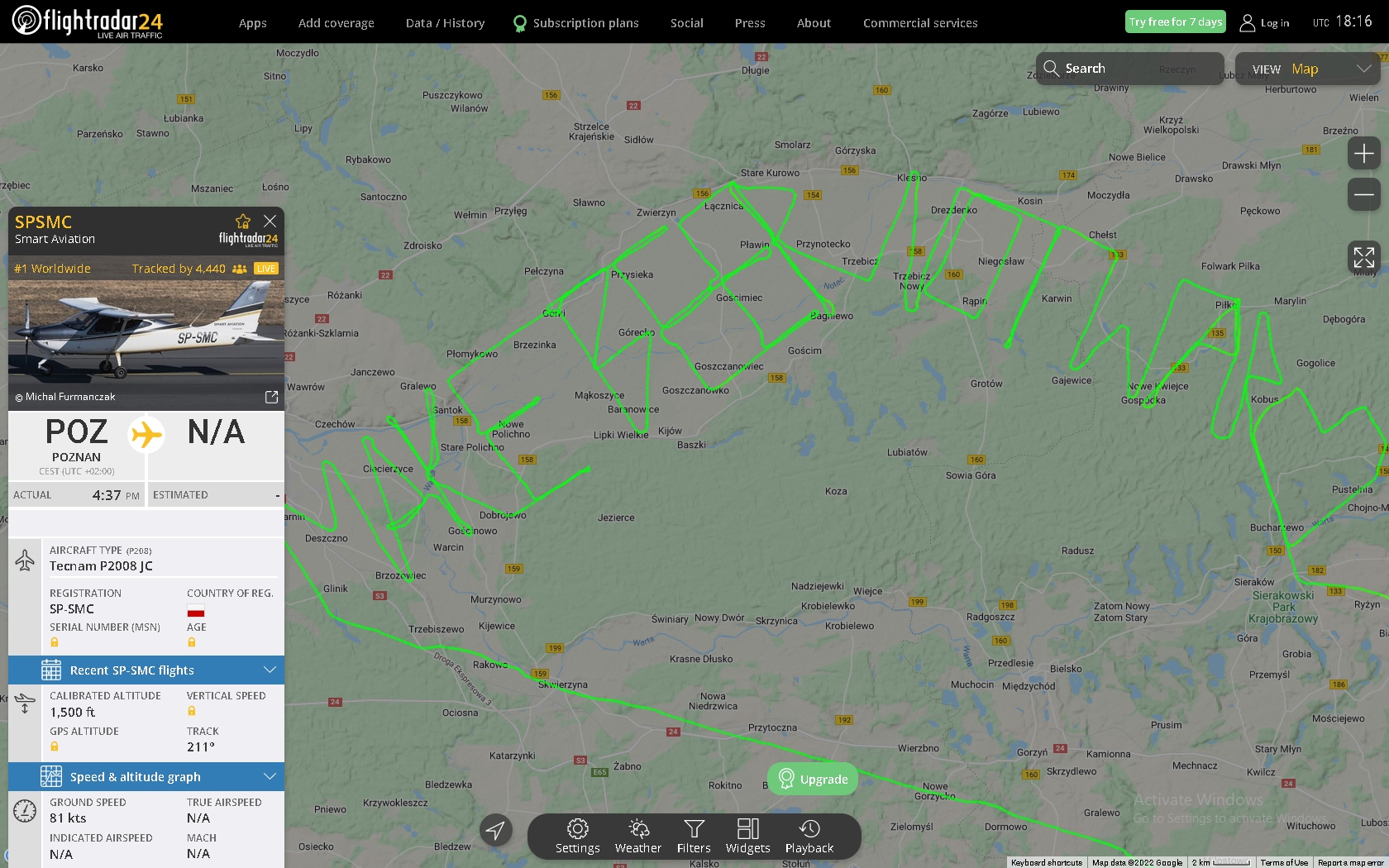Screen dimensions: 1389x868
Task: Toggle fullscreen map view
Action: click(x=1363, y=257)
